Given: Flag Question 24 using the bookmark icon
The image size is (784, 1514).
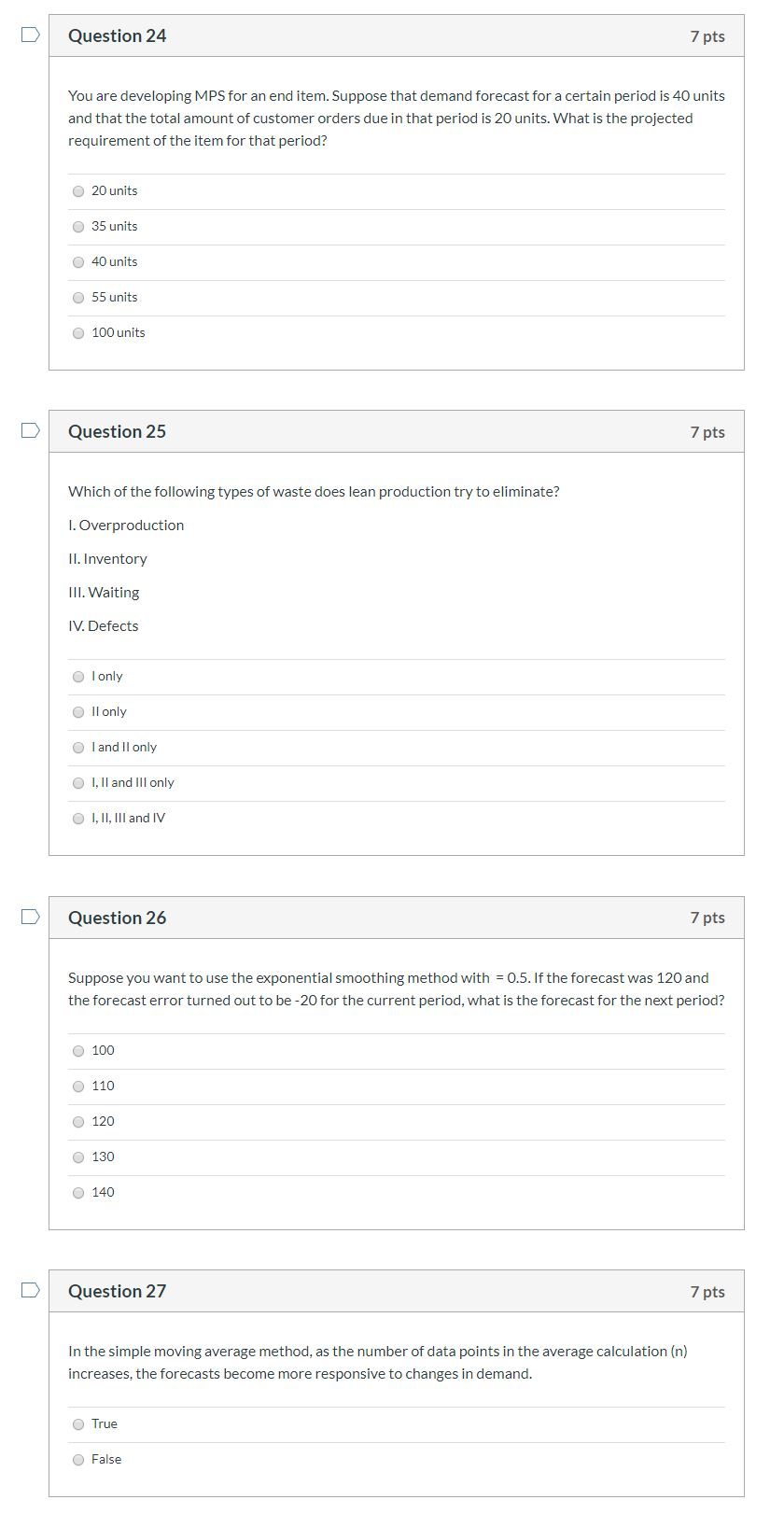Looking at the screenshot, I should [x=28, y=34].
